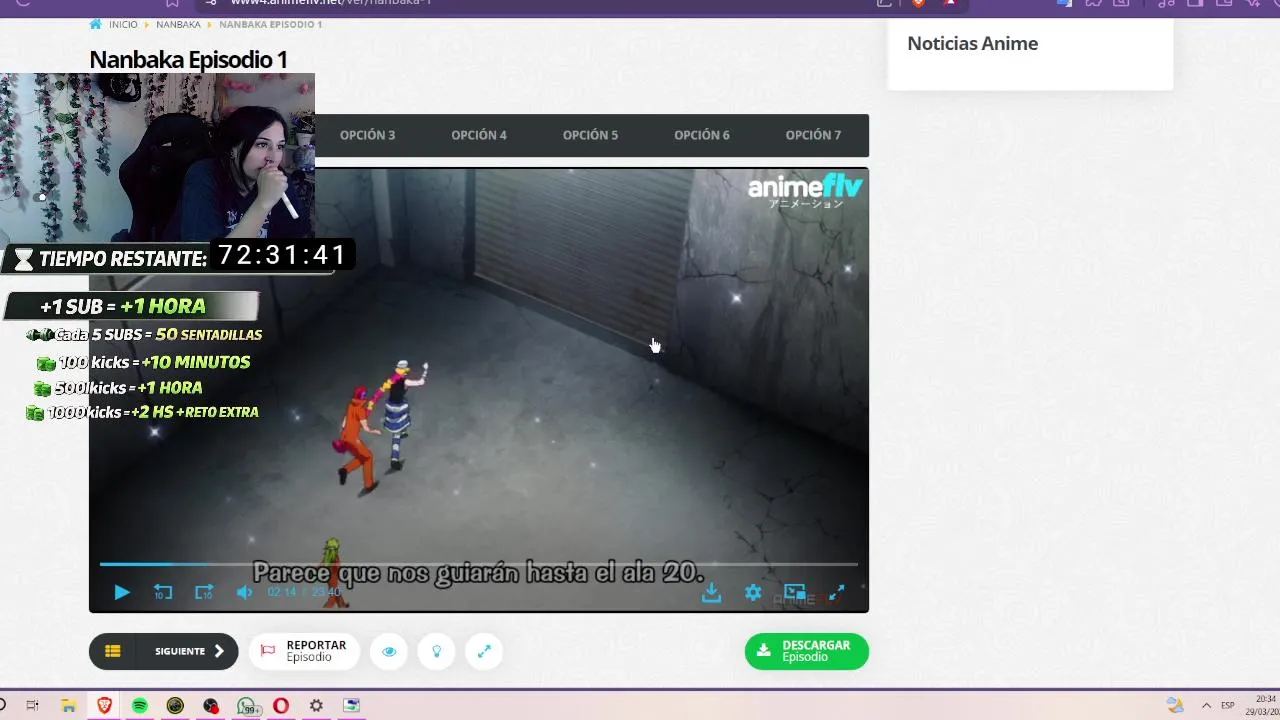1280x720 pixels.
Task: Switch to Opción 4 server tab
Action: 479,135
